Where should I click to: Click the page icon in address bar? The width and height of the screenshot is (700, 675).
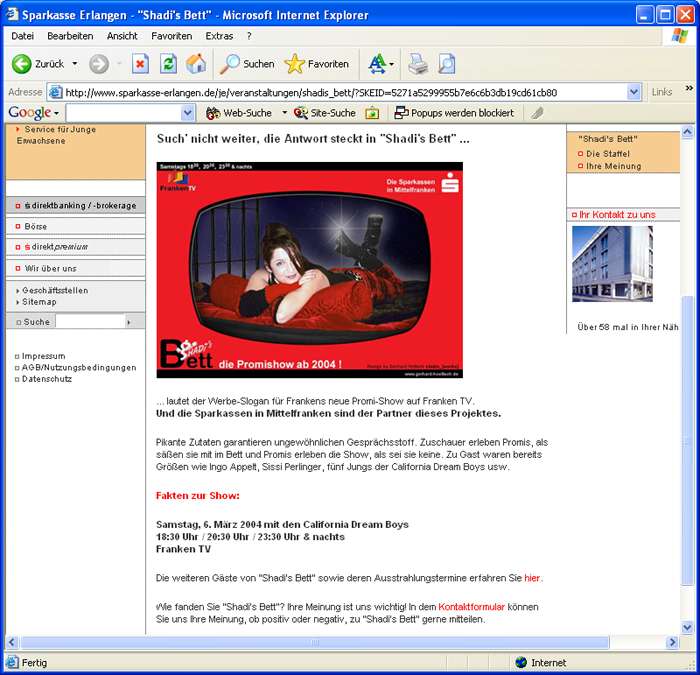pos(55,92)
